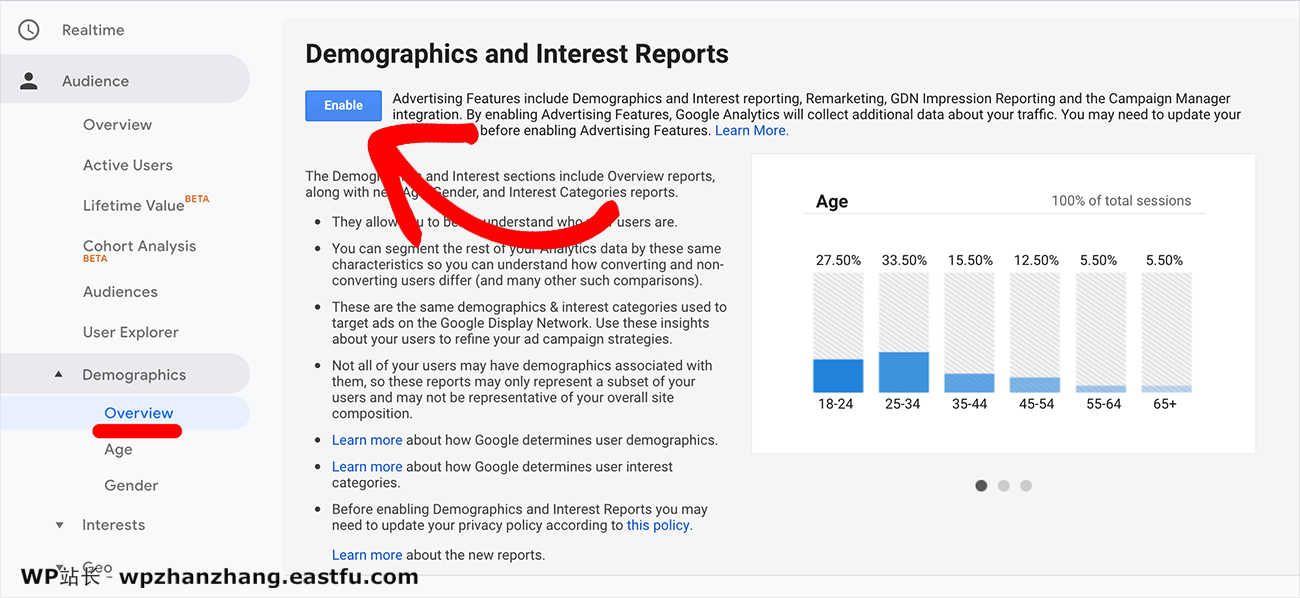1300x598 pixels.
Task: Open the Age report
Action: (x=118, y=449)
